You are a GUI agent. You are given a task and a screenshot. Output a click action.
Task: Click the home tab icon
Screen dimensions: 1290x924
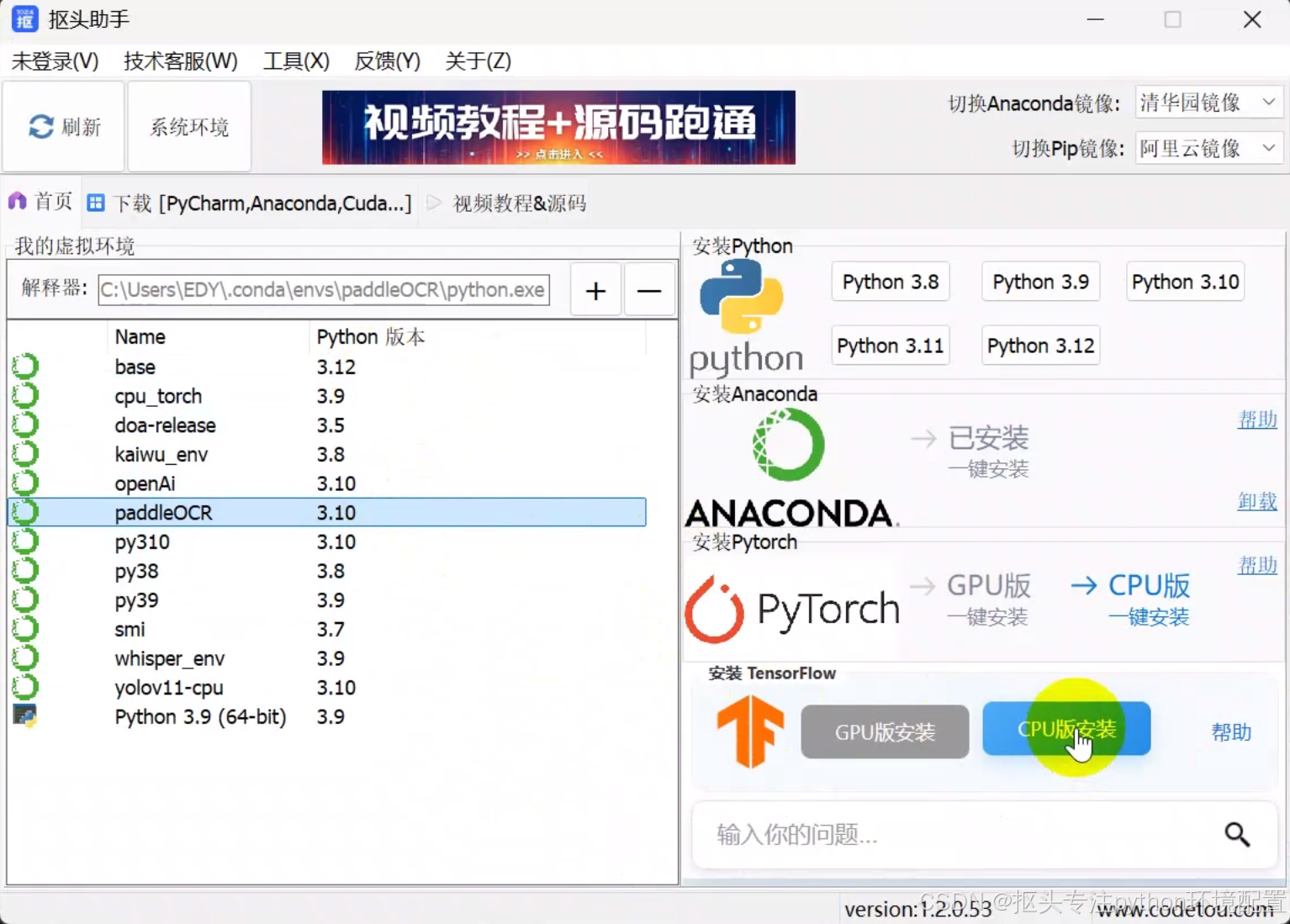(x=17, y=201)
